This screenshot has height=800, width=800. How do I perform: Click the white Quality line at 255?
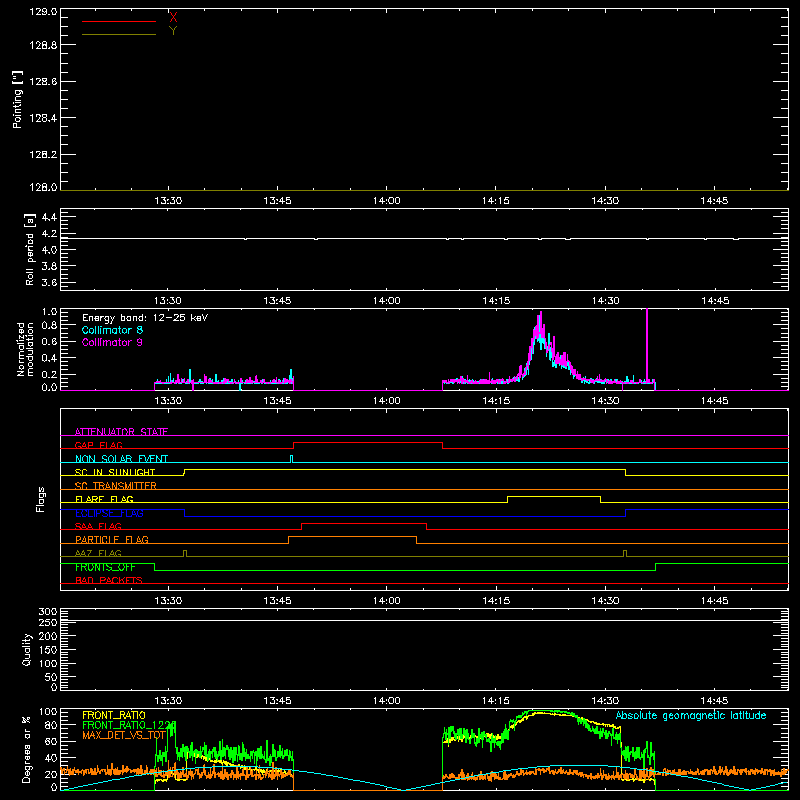click(424, 621)
